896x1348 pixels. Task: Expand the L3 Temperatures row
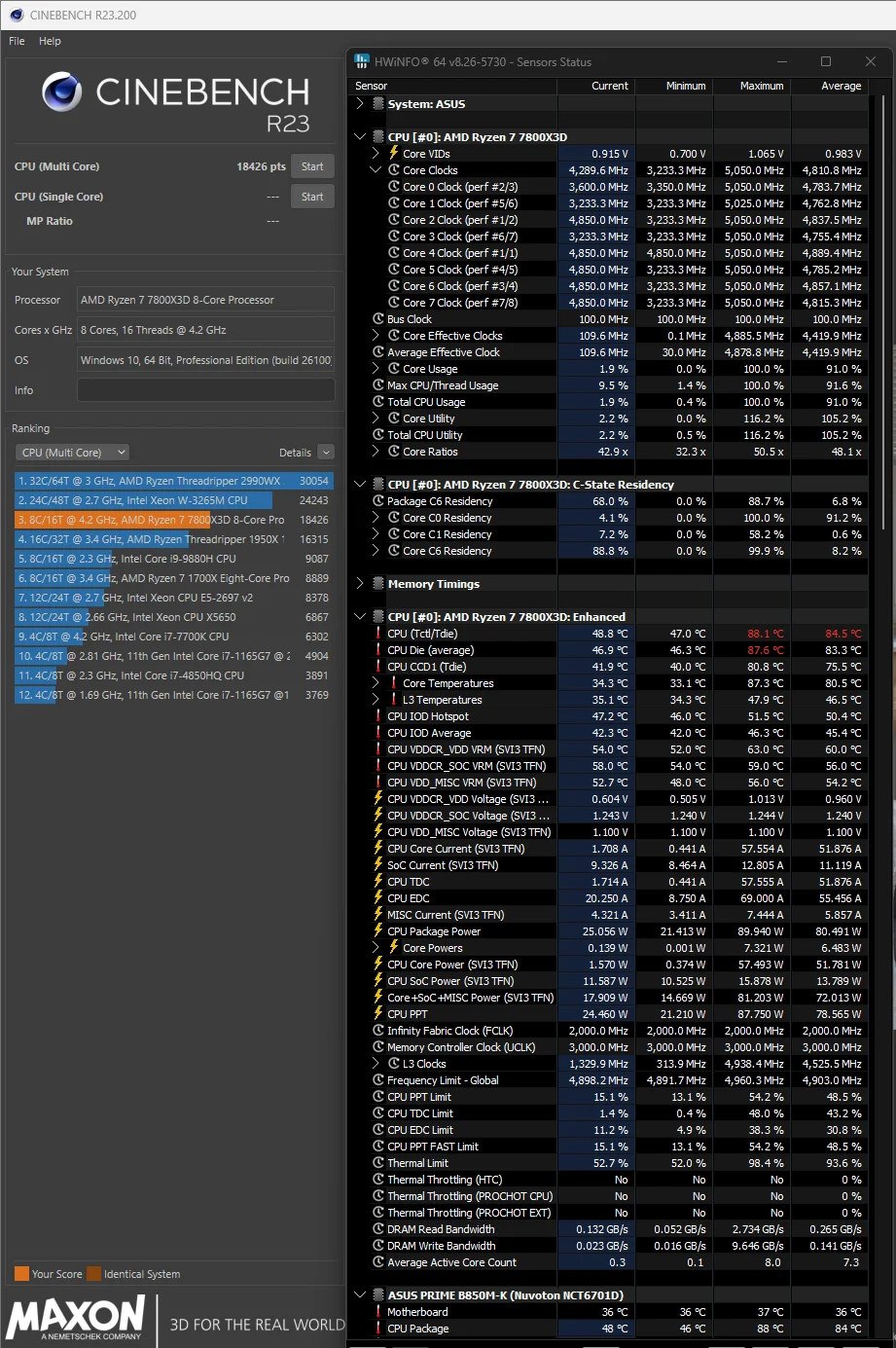click(x=376, y=700)
